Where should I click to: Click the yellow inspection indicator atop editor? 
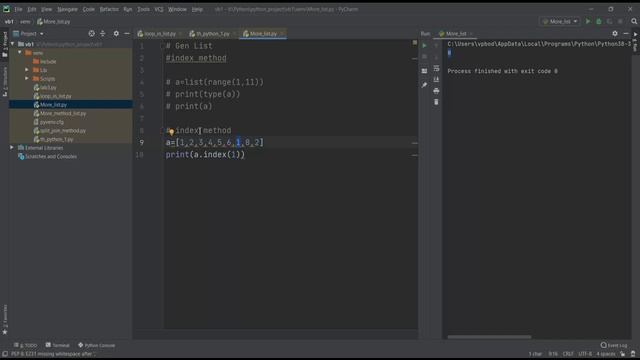pyautogui.click(x=415, y=42)
